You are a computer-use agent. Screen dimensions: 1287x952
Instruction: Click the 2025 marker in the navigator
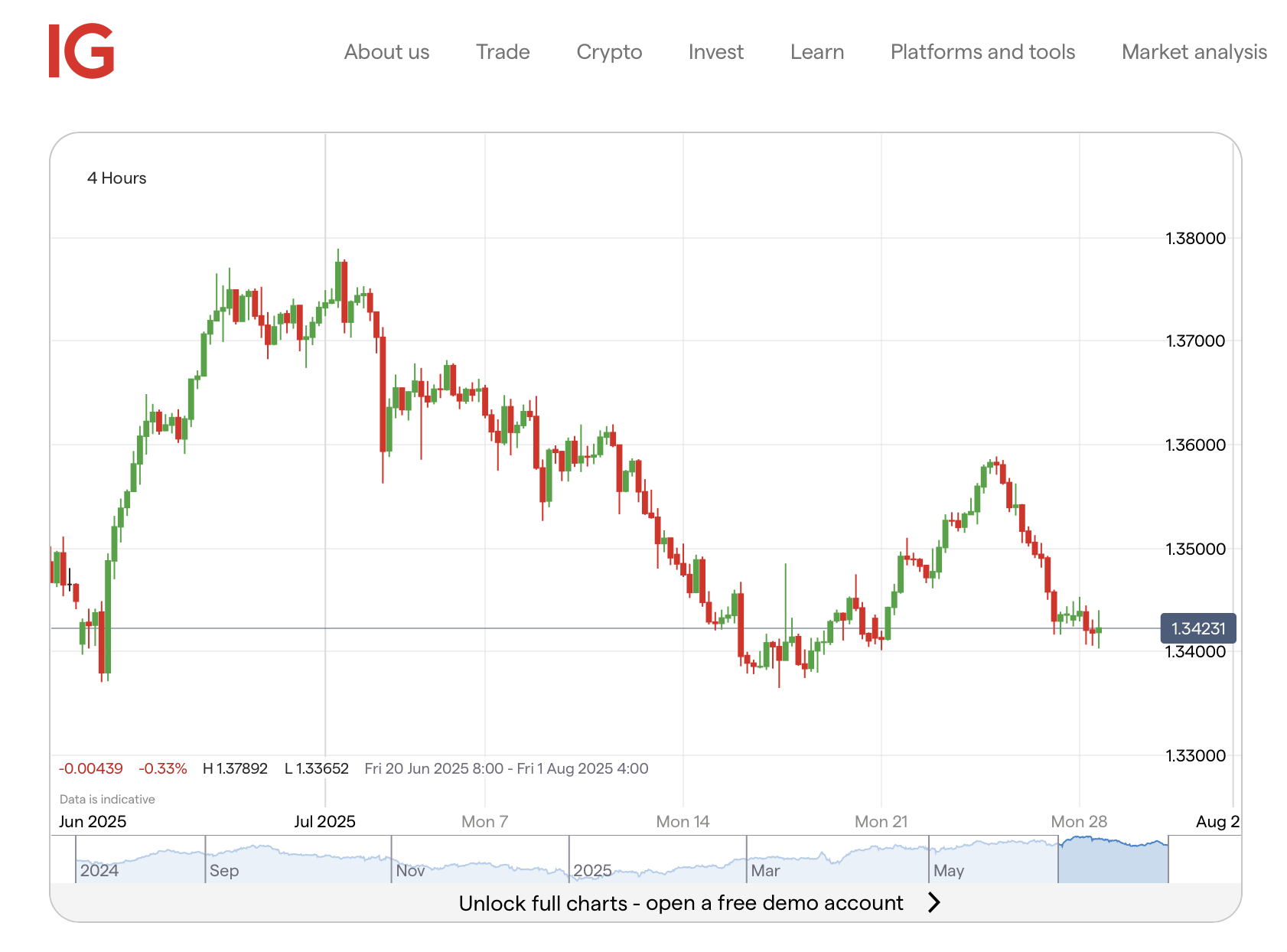pos(592,871)
